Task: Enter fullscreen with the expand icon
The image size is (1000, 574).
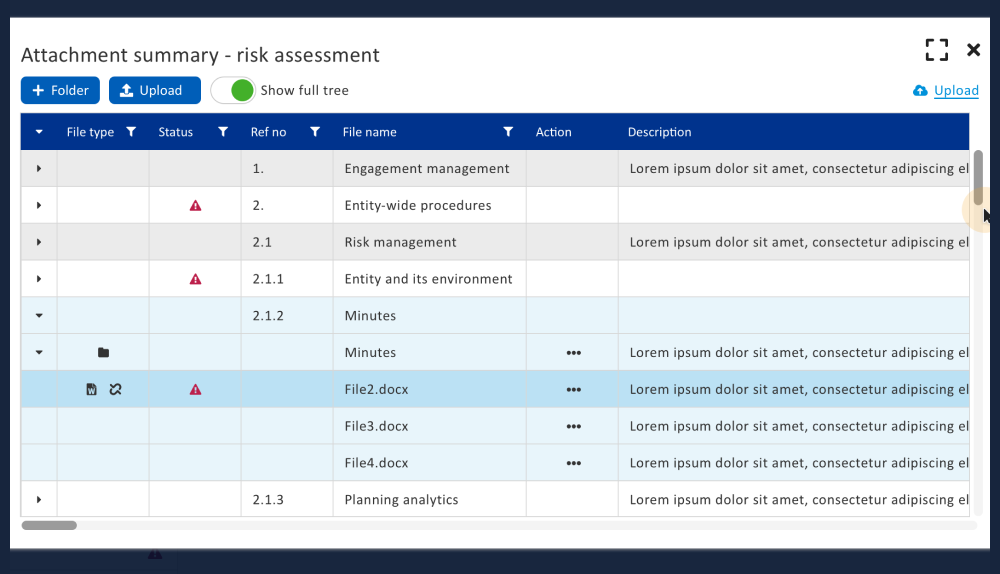Action: click(936, 50)
